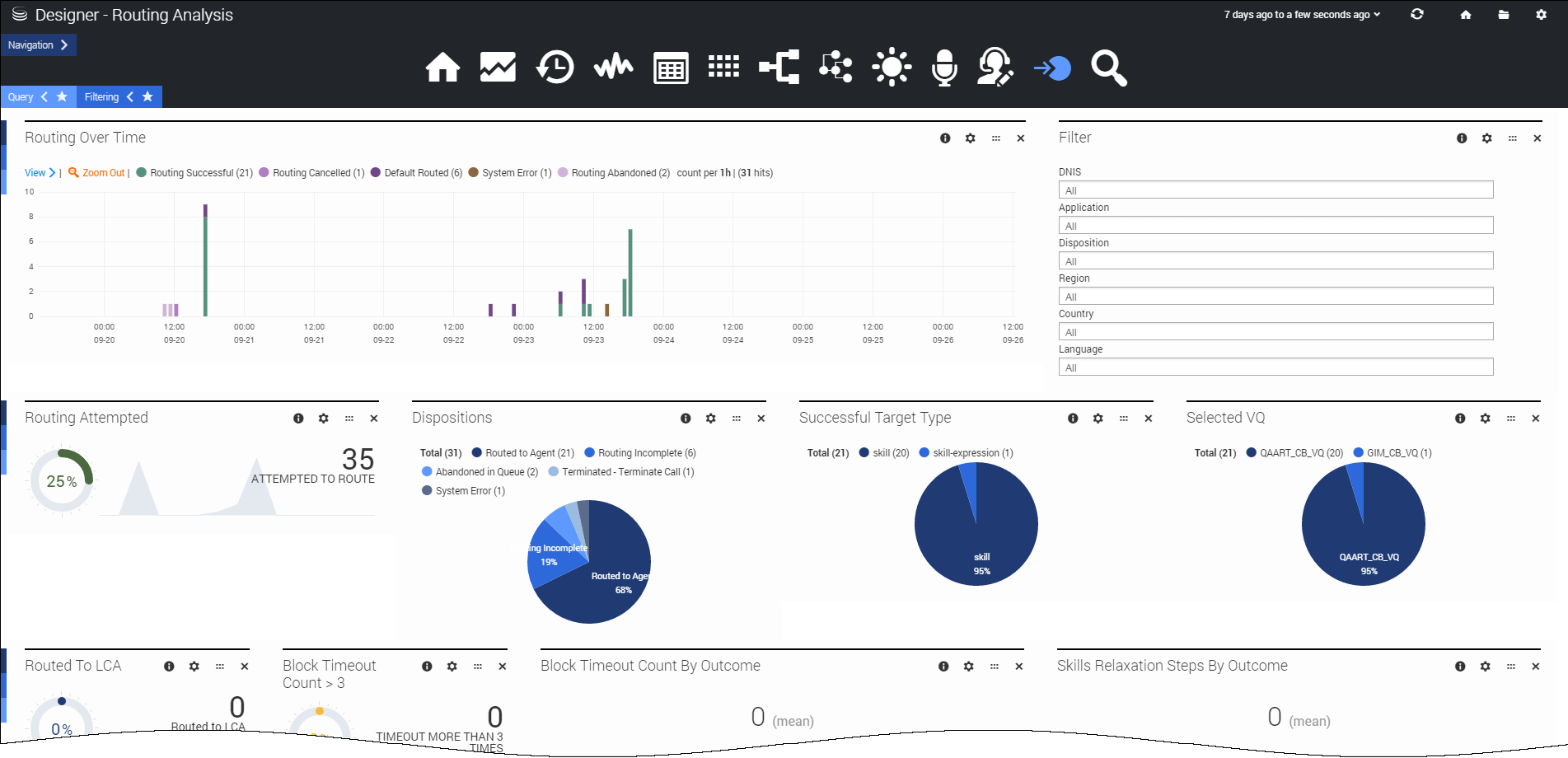Expand the View options in Routing Over Time
This screenshot has height=758, width=1568.
40,173
